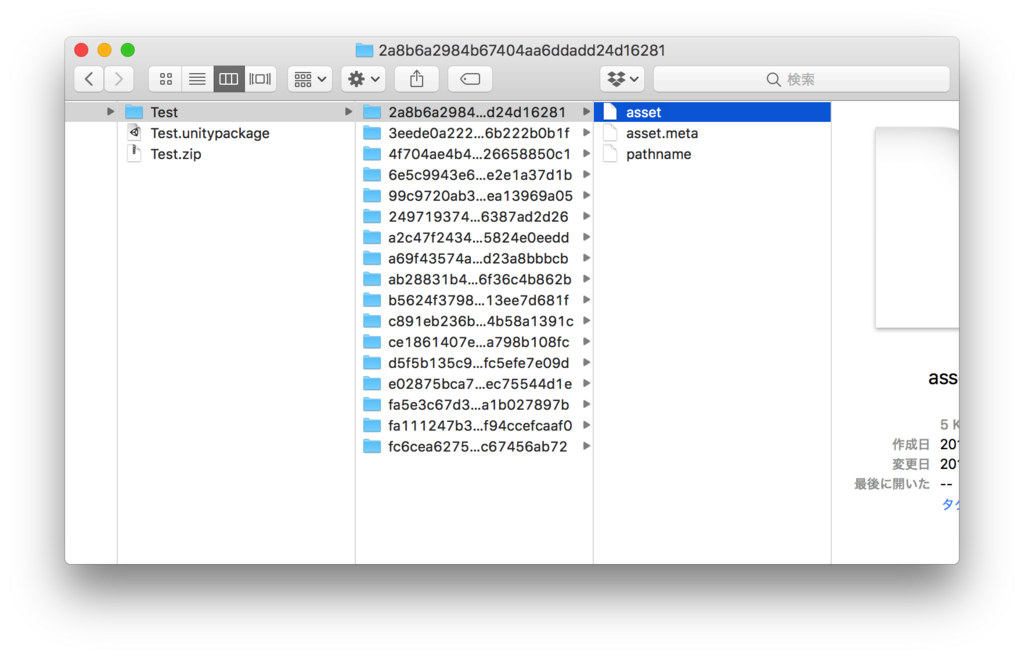Click the Share toolbar button
The image size is (1024, 657).
pyautogui.click(x=417, y=79)
